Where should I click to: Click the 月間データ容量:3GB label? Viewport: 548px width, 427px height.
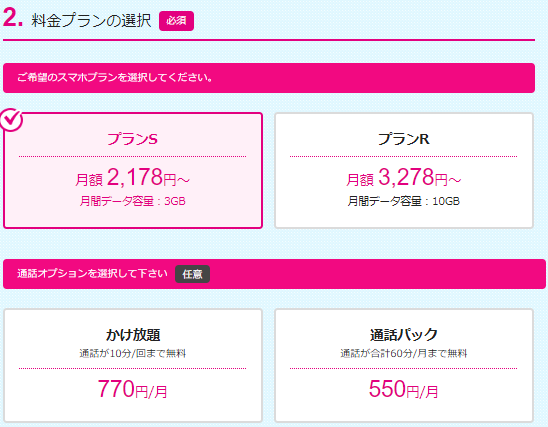[132, 201]
